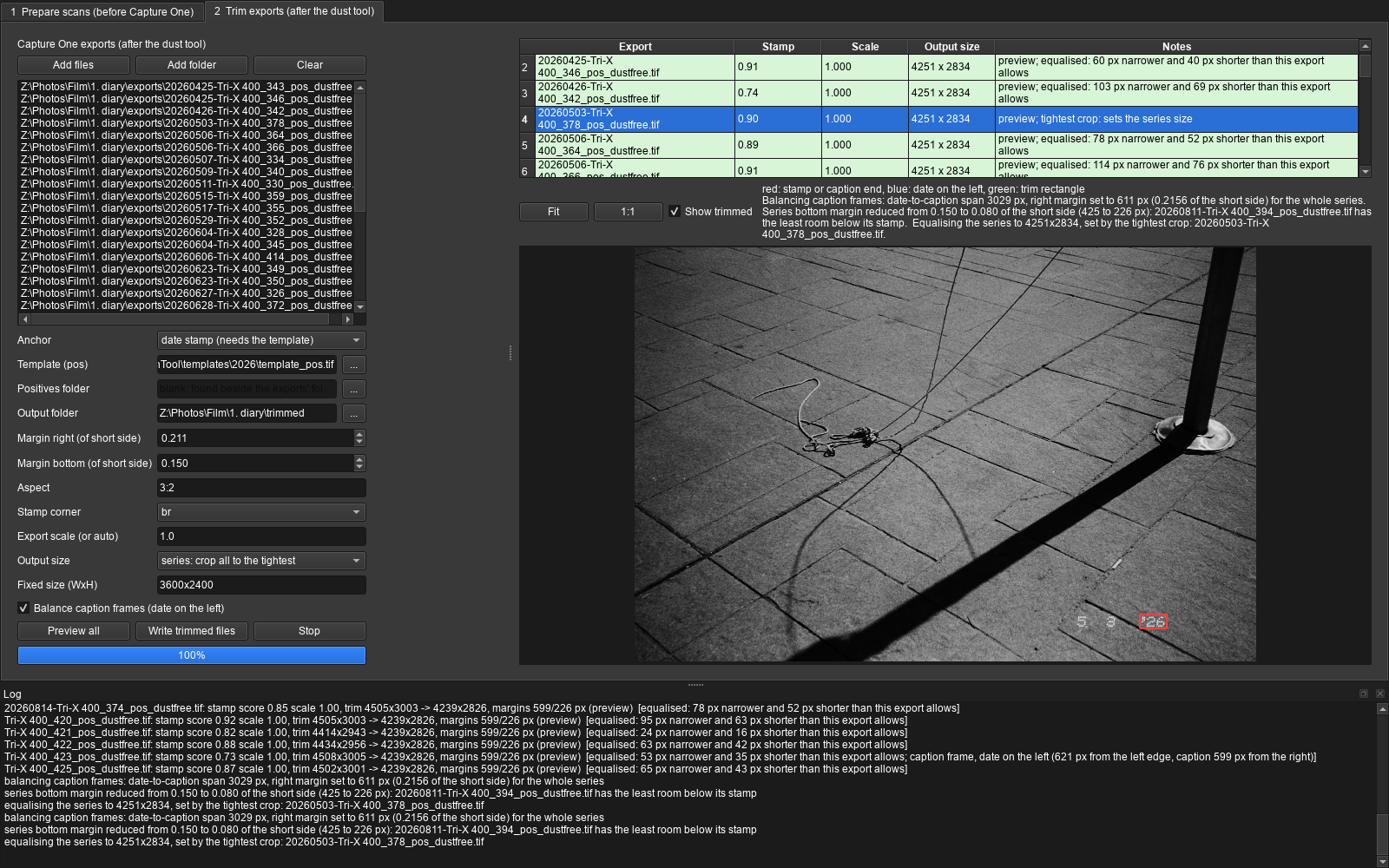Image resolution: width=1389 pixels, height=868 pixels.
Task: Click the Margin right field showing 0.211
Action: 255,438
